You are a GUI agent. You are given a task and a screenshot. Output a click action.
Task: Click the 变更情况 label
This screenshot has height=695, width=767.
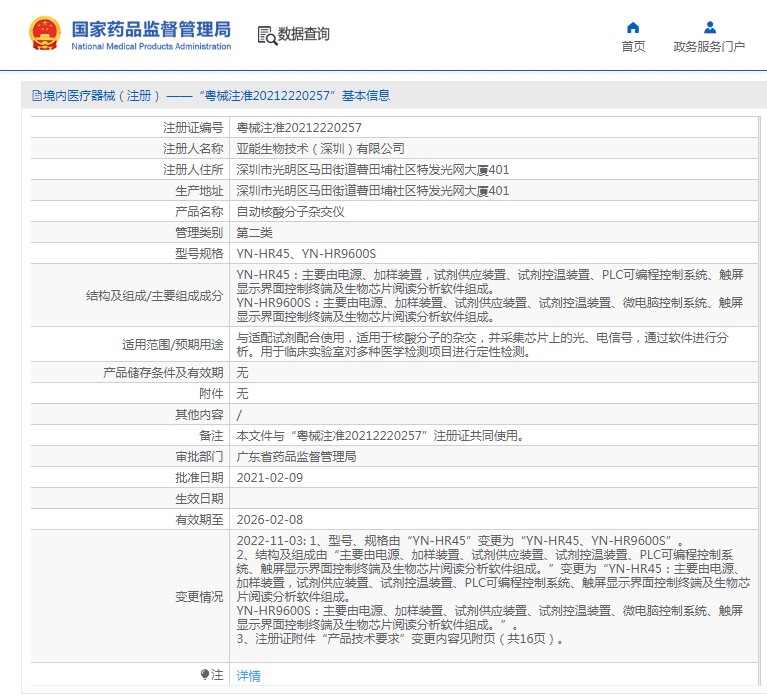[199, 597]
